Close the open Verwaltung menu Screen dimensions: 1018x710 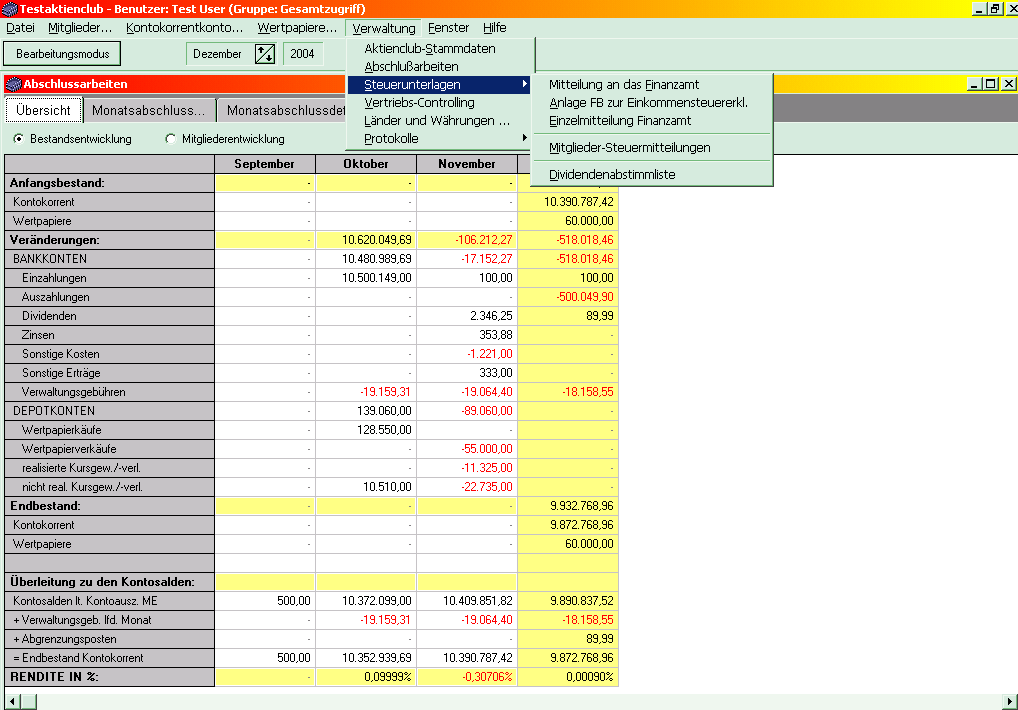click(x=384, y=29)
